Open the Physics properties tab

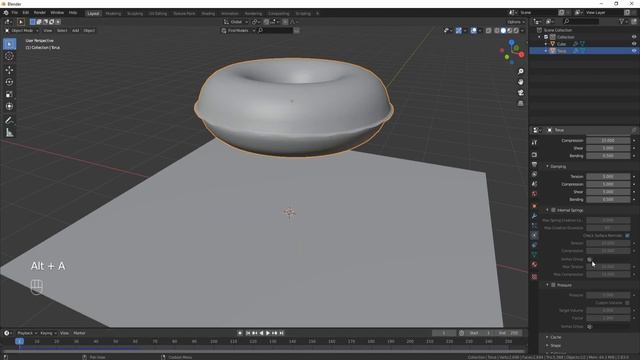click(534, 236)
